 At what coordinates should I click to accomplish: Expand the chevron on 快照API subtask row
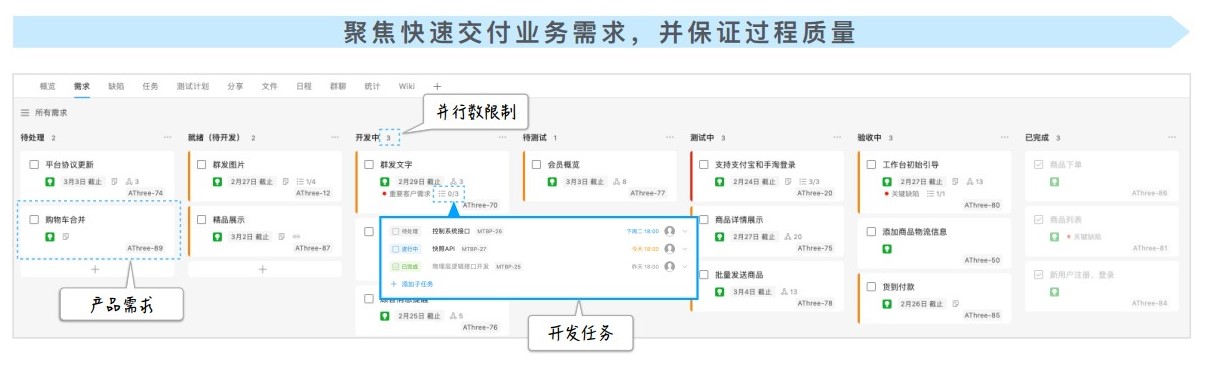684,248
